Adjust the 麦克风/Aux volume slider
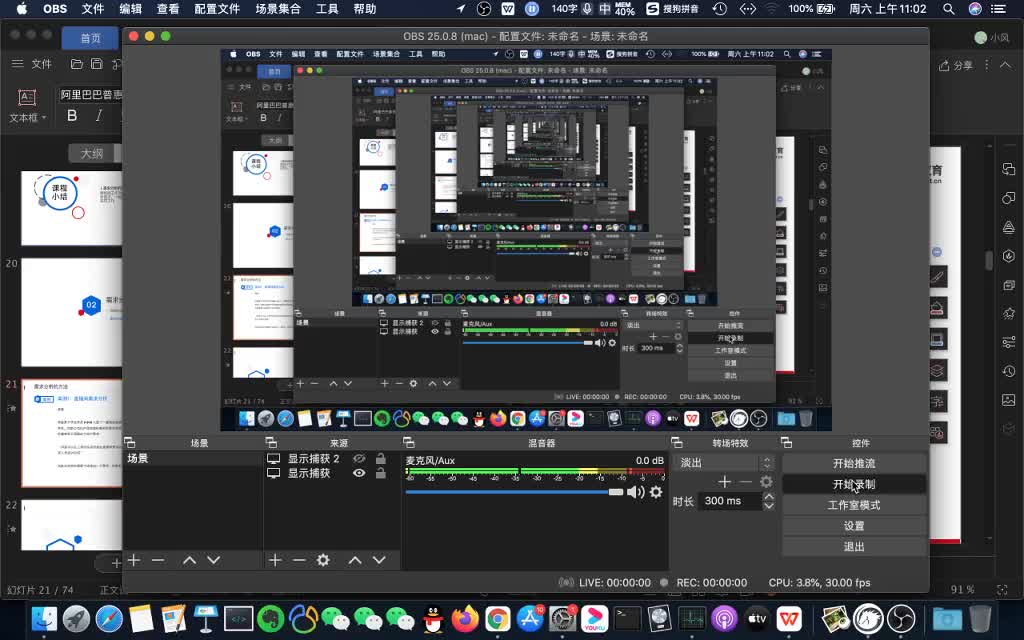This screenshot has height=640, width=1024. pos(515,492)
